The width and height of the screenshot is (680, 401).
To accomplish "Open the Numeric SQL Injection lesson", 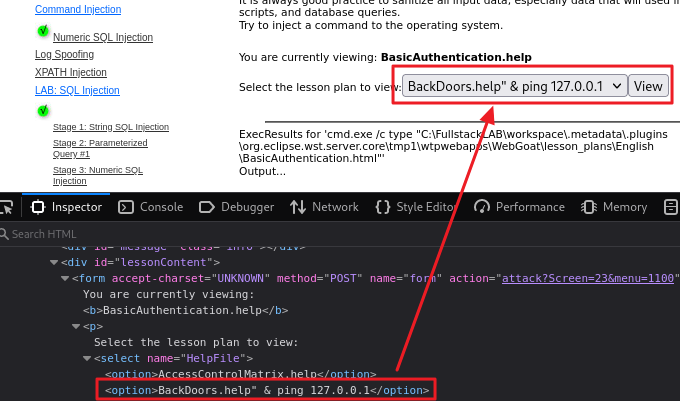I will (x=103, y=37).
